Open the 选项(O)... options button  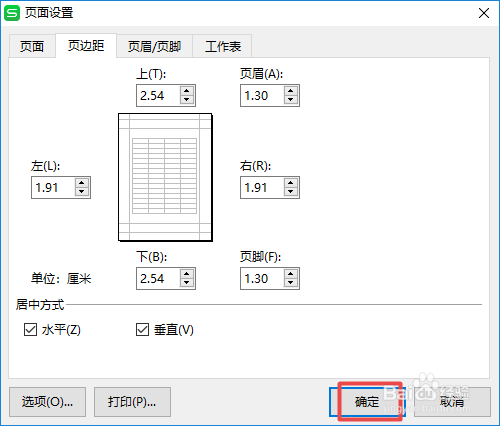click(47, 402)
